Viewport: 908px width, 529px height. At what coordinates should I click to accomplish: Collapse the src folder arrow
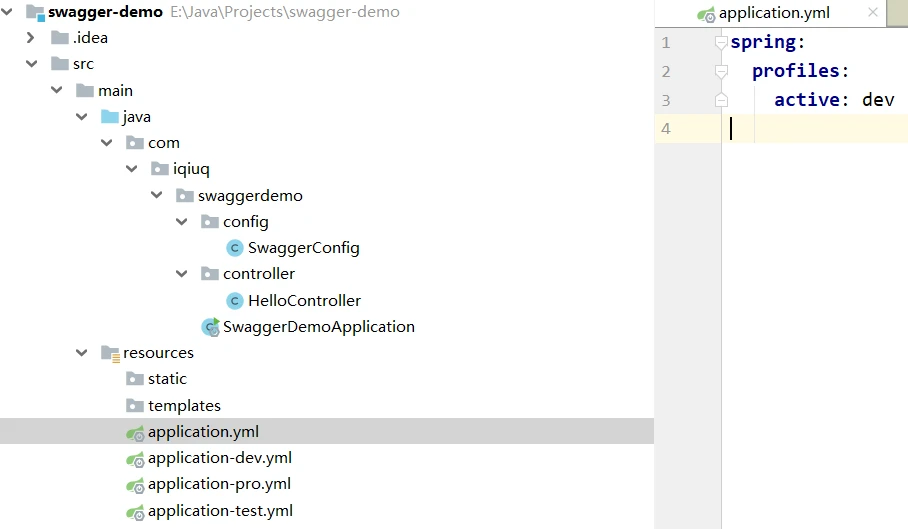tap(31, 64)
